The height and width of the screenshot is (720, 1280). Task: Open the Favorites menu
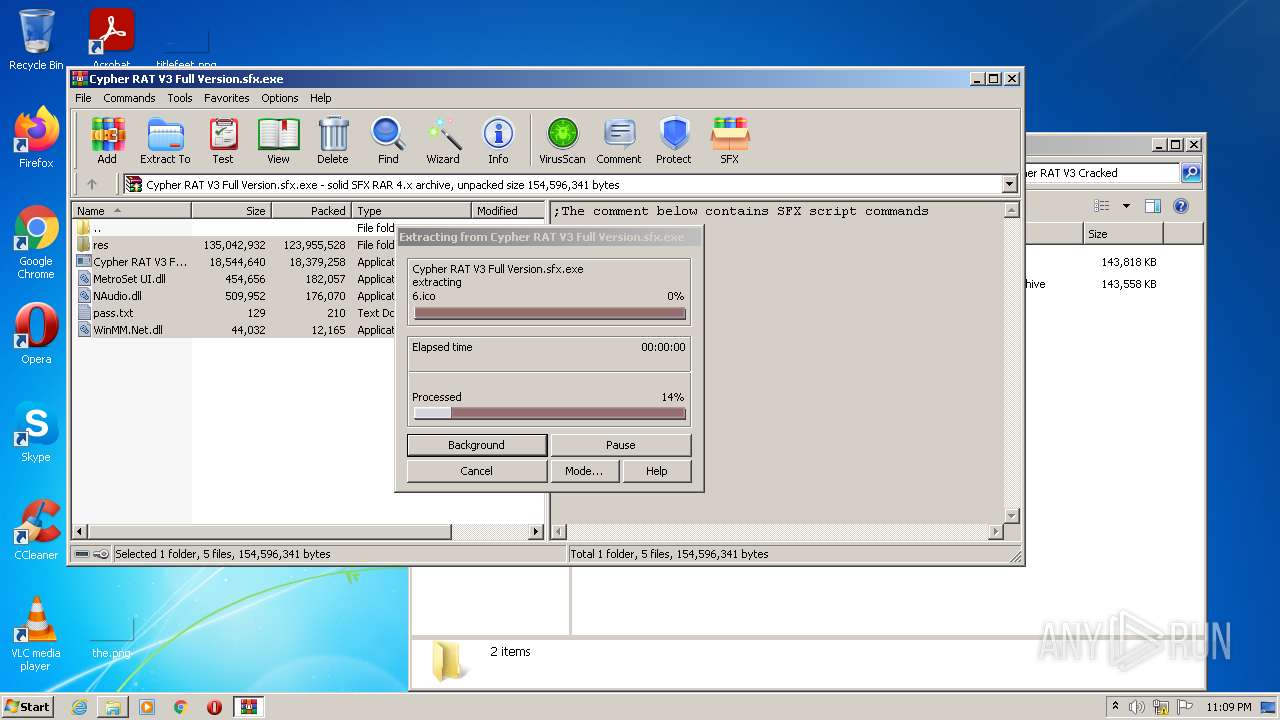click(x=227, y=98)
